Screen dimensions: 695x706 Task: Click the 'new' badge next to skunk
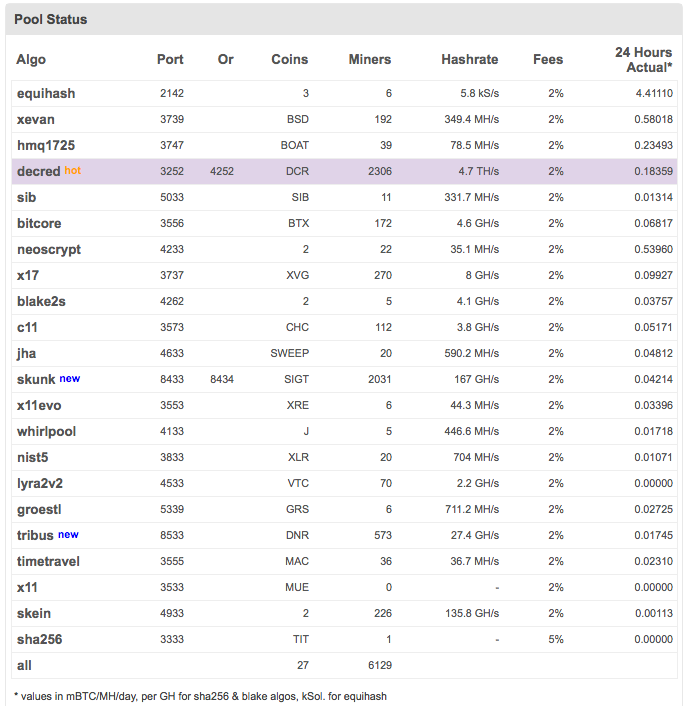(x=69, y=378)
